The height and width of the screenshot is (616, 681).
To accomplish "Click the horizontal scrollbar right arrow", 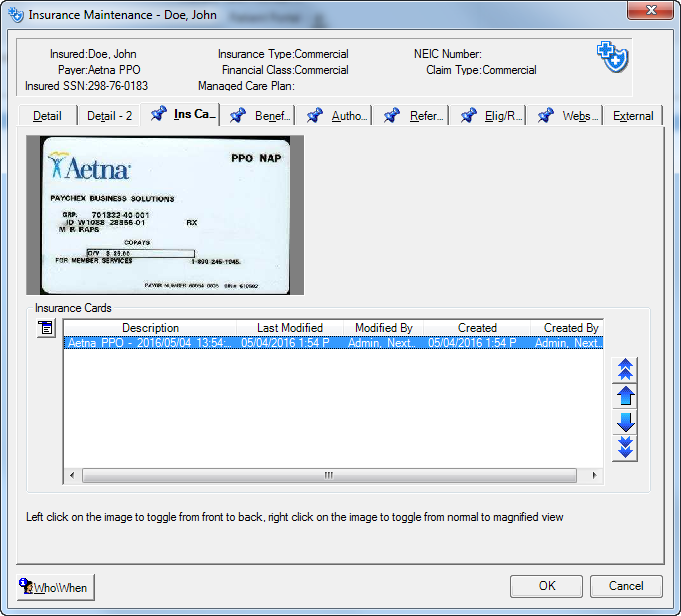I will [596, 476].
